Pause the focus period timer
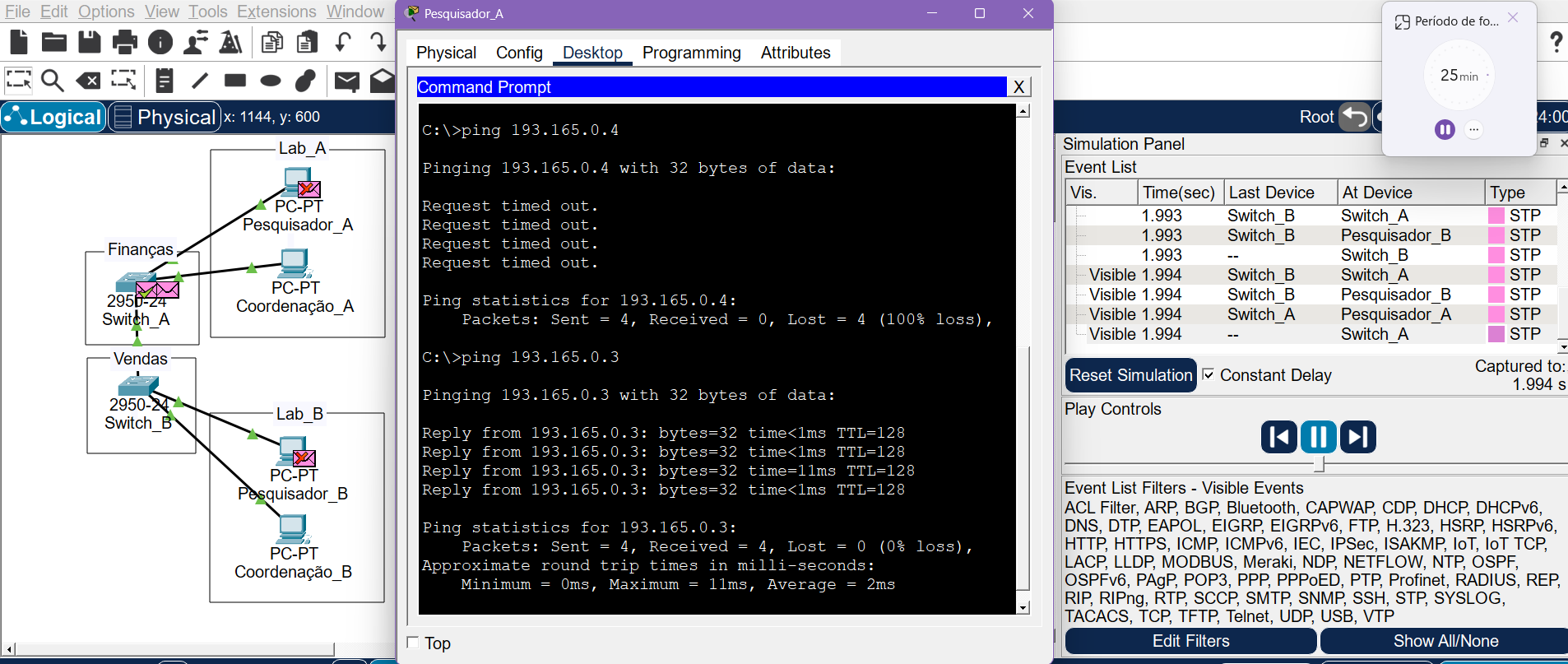 [1445, 129]
